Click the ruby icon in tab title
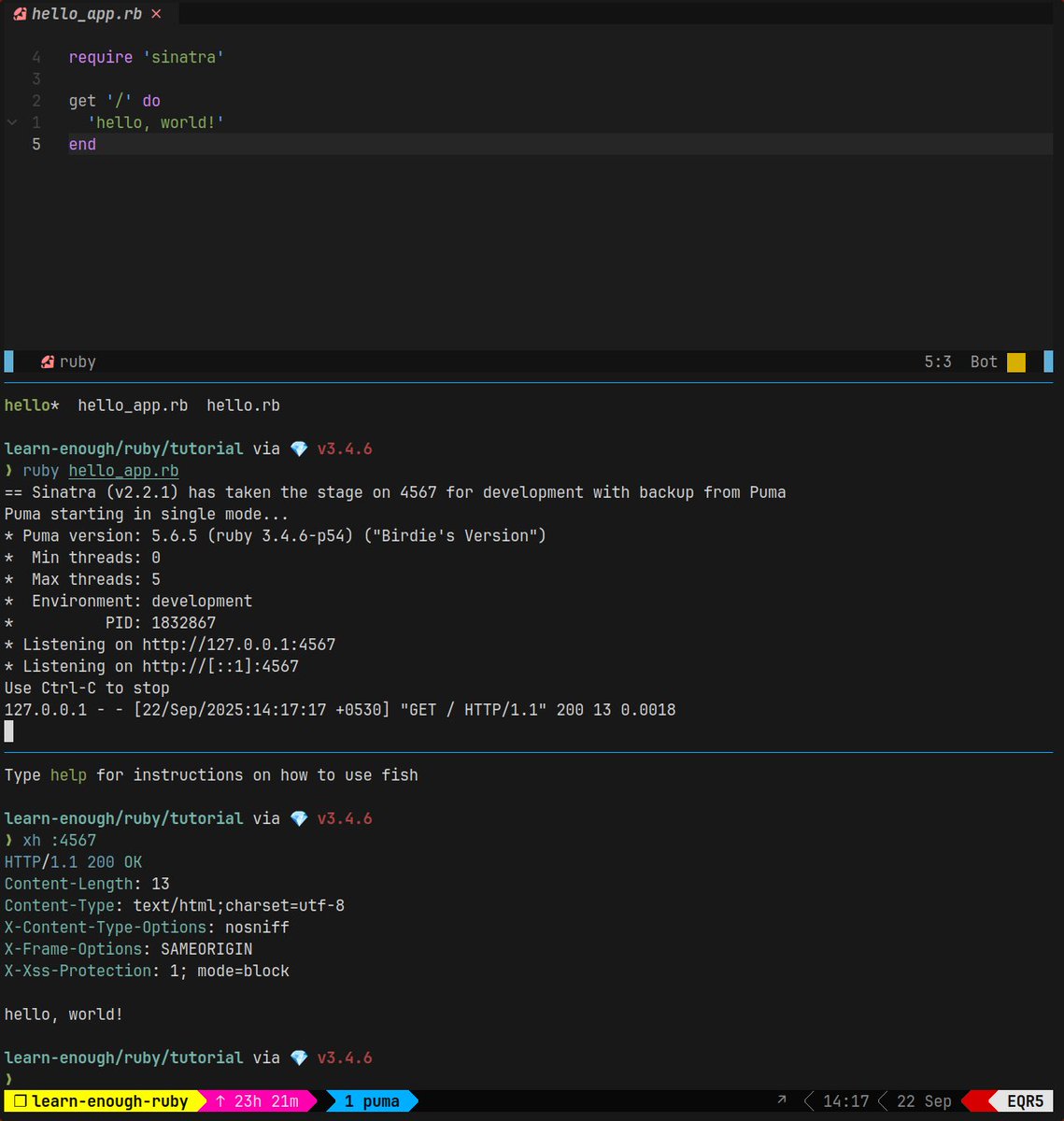This screenshot has width=1064, height=1121. (x=20, y=14)
